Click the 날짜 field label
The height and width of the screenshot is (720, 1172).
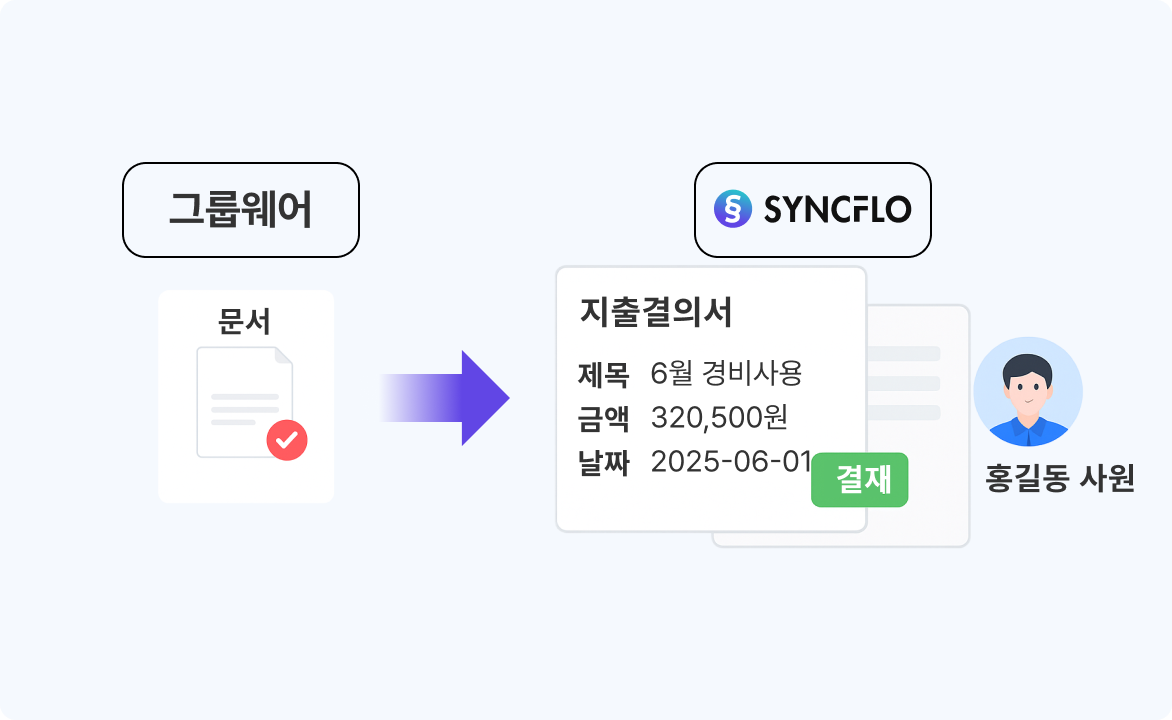pos(603,461)
